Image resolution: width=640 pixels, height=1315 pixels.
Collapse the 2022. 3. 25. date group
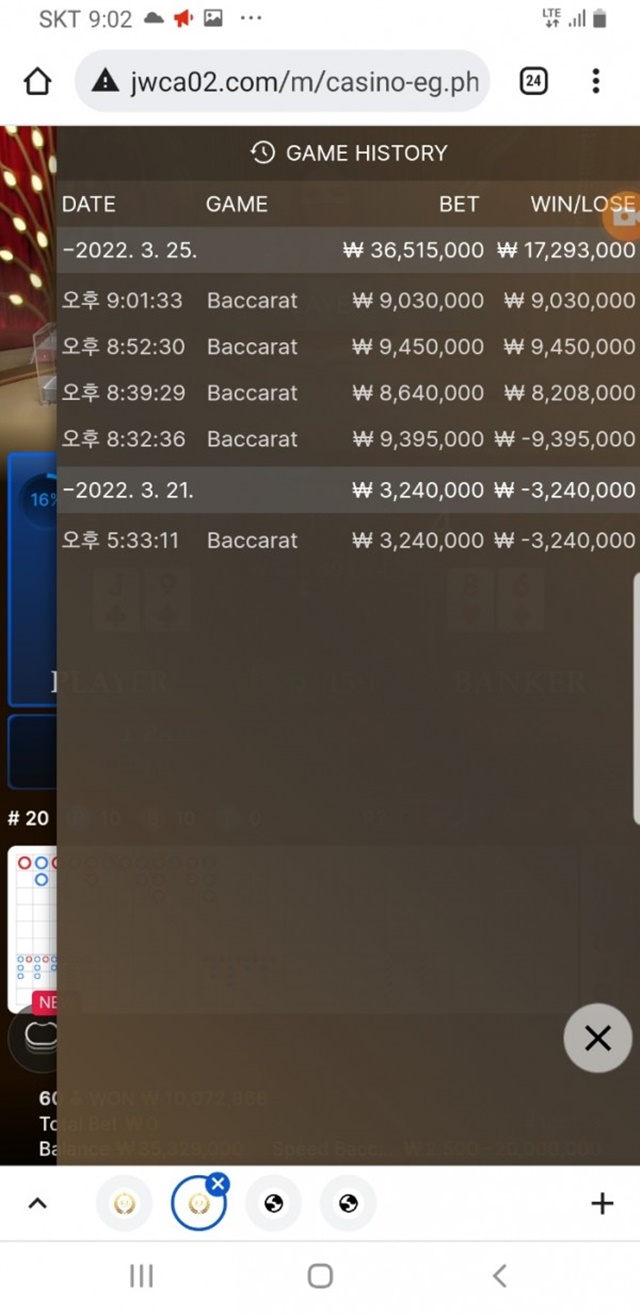point(348,250)
